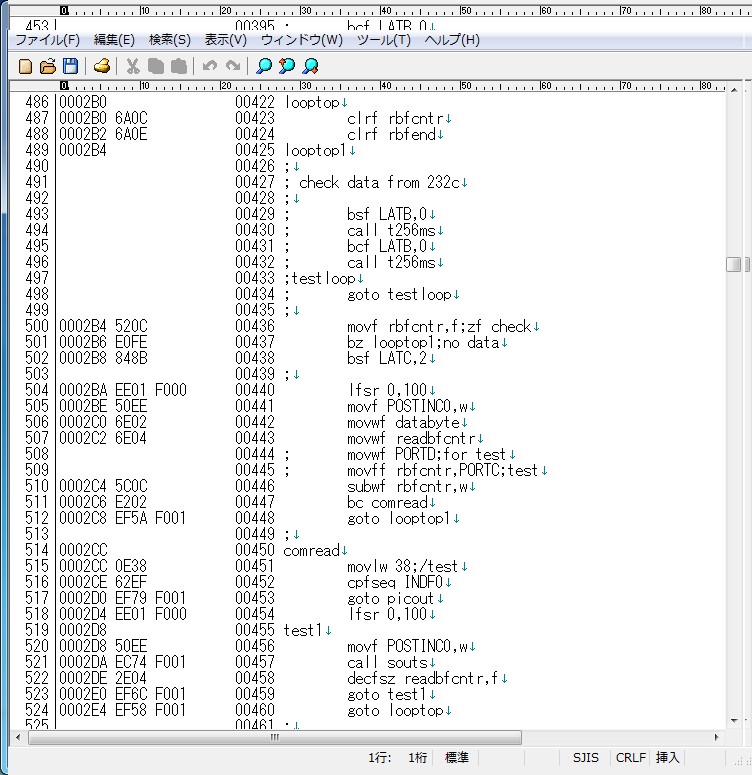Screen dimensions: 752x775
Task: Click the looptop1 label on line 489
Action: tap(316, 150)
